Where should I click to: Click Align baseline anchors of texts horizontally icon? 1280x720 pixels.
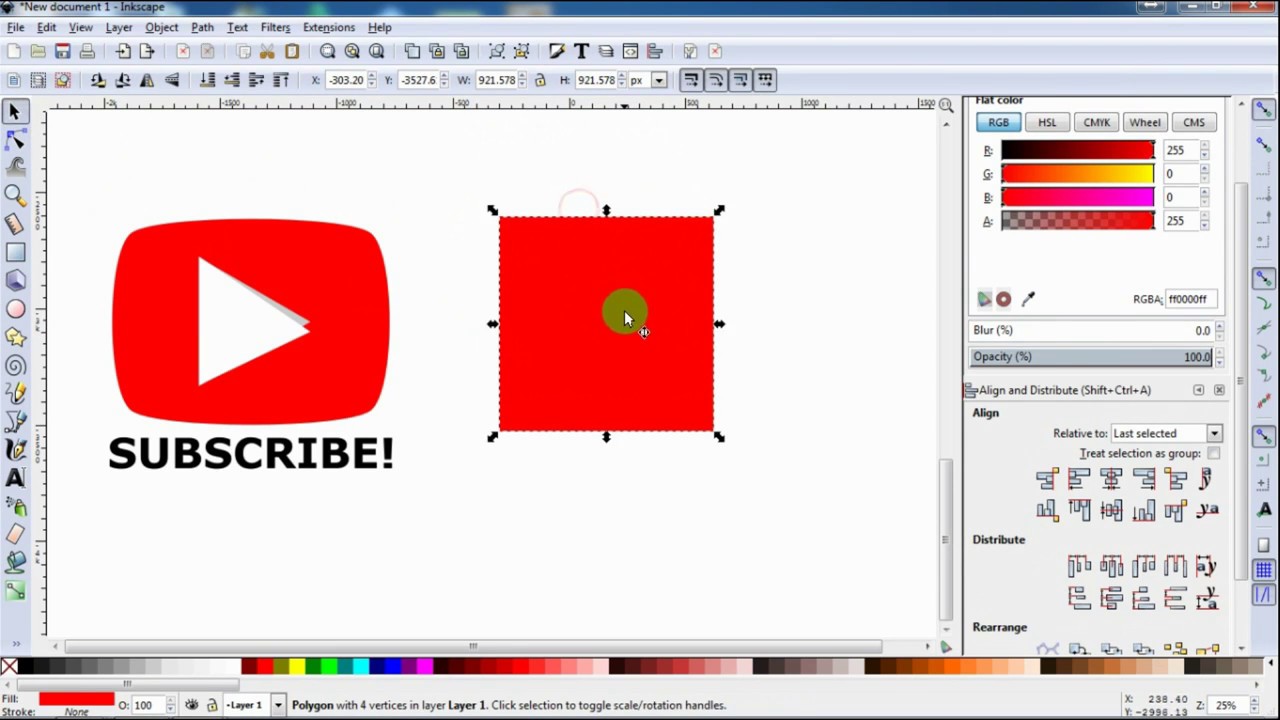click(x=1207, y=480)
